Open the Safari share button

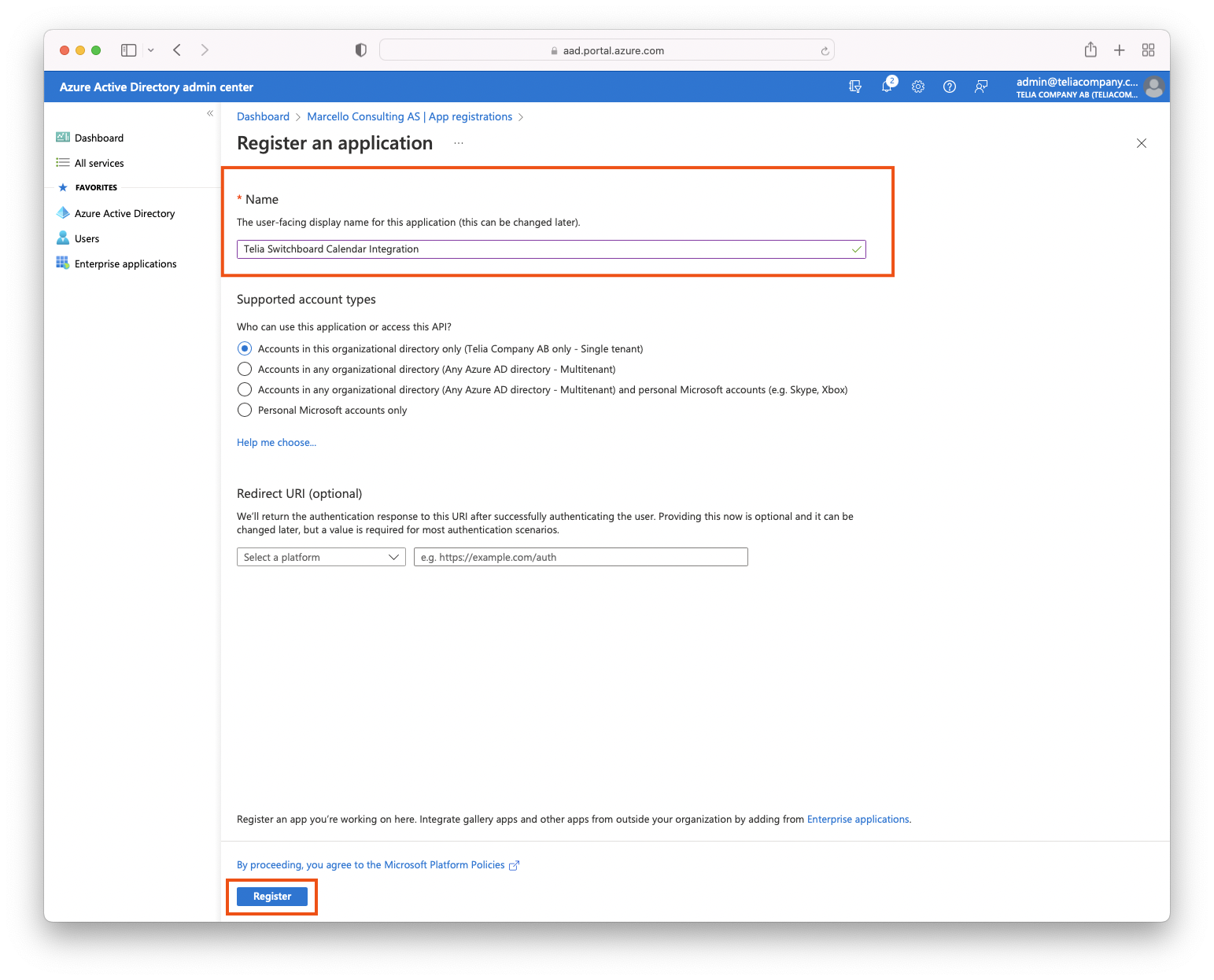(x=1090, y=50)
